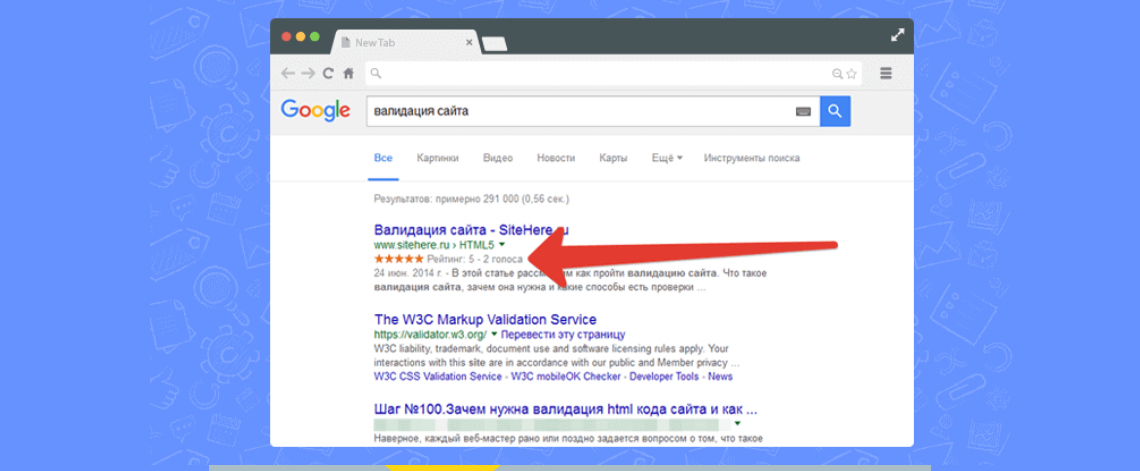The height and width of the screenshot is (471, 1140).
Task: Open Инструменты поиска
Action: pos(752,158)
